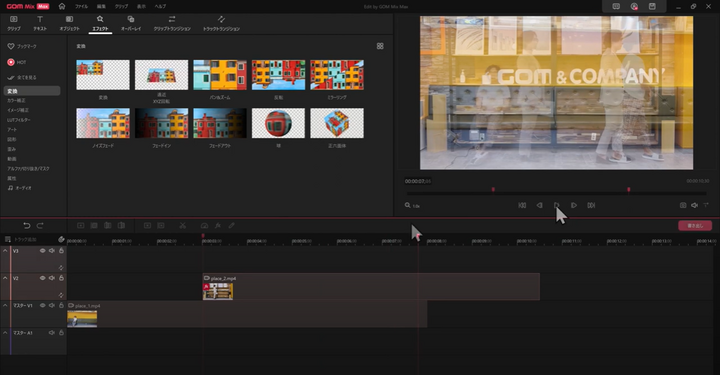720x375 pixels.
Task: Choose the 変換 transform effect thumbnail
Action: click(x=103, y=75)
